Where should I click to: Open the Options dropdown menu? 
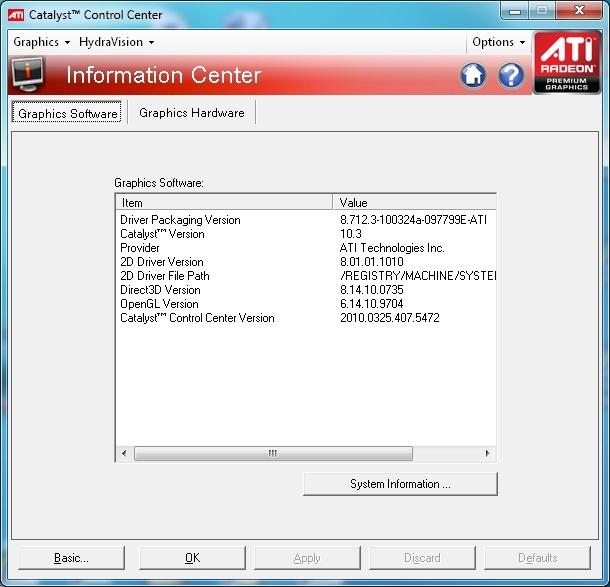[x=499, y=42]
